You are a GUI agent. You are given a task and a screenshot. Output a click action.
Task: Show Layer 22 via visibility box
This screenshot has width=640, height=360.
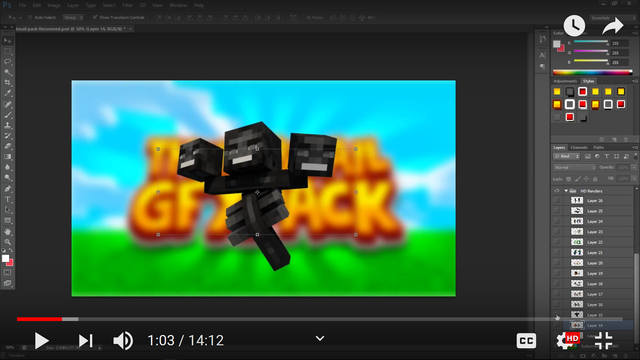click(556, 242)
